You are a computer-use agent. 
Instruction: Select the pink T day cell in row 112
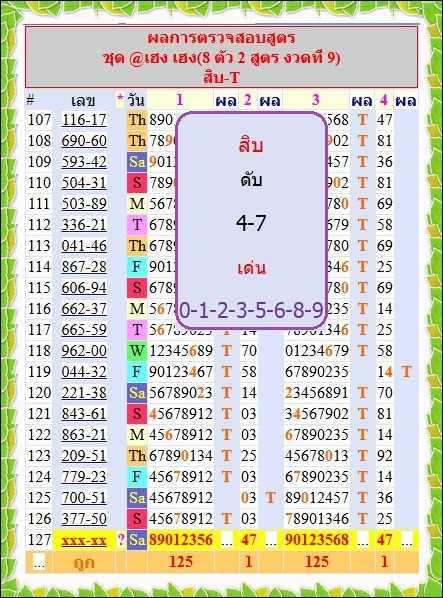[136, 225]
